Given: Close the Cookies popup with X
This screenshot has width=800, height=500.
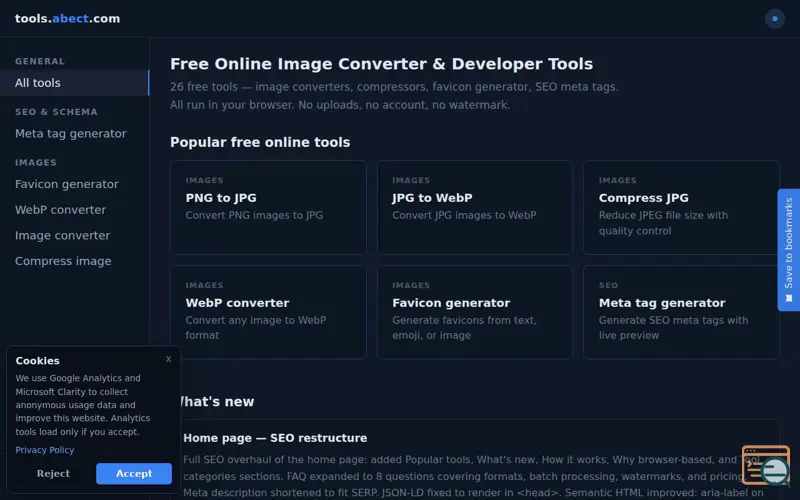Looking at the screenshot, I should pyautogui.click(x=168, y=359).
